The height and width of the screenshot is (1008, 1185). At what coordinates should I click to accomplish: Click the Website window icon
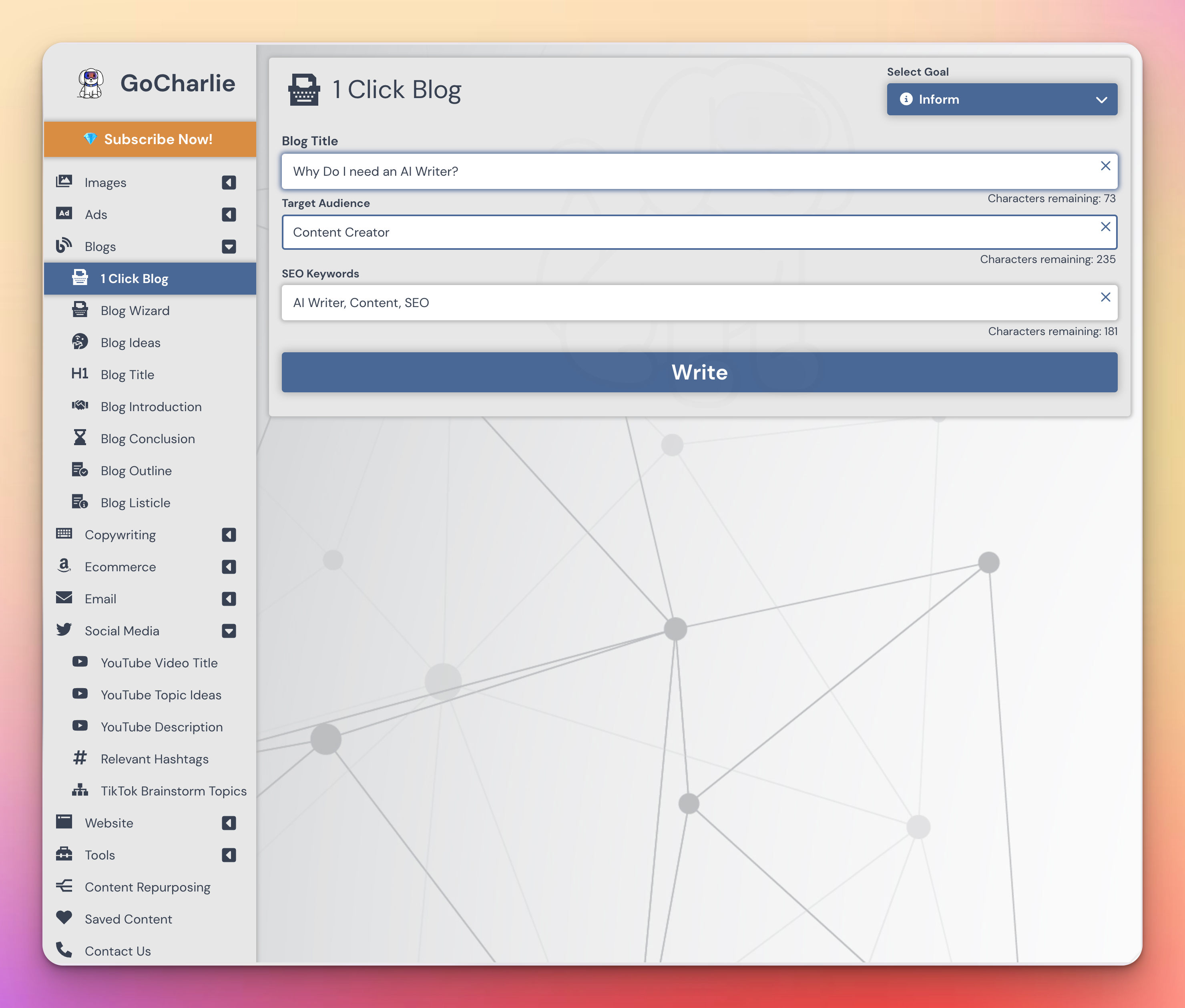tap(64, 822)
